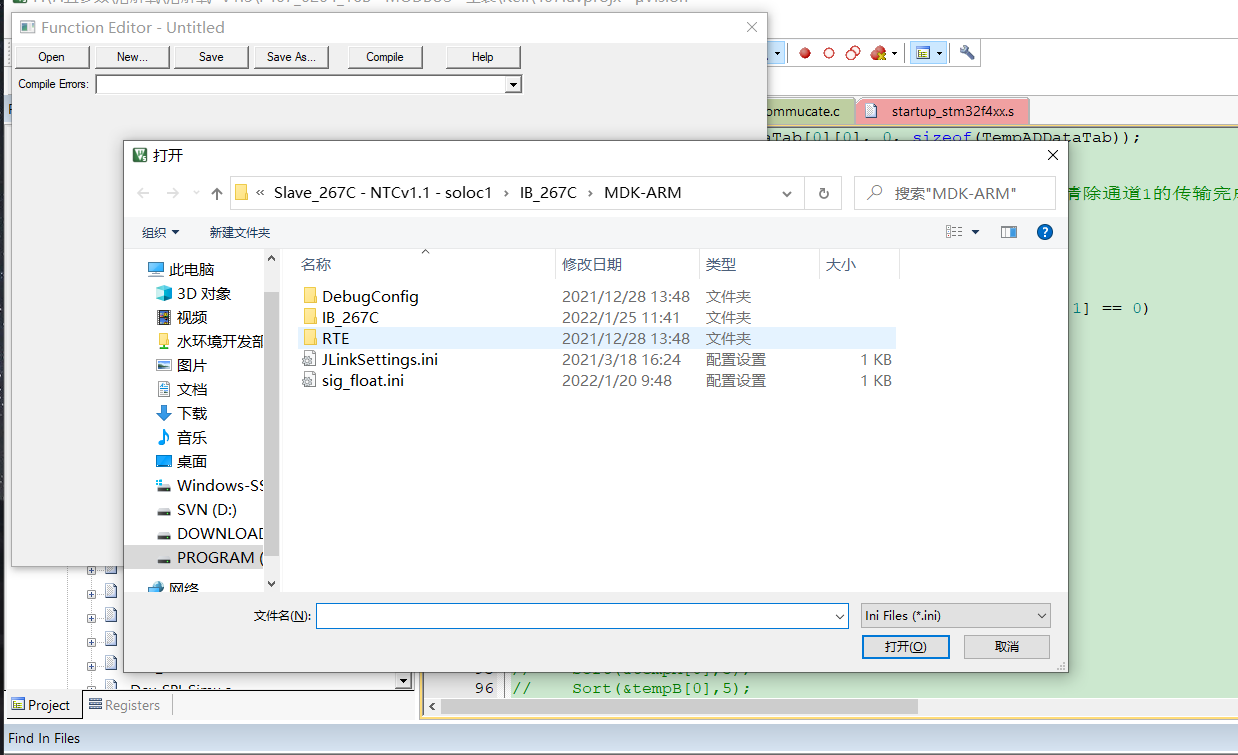This screenshot has width=1238, height=755.
Task: Open the file type filter showing Ini Files
Action: (954, 615)
